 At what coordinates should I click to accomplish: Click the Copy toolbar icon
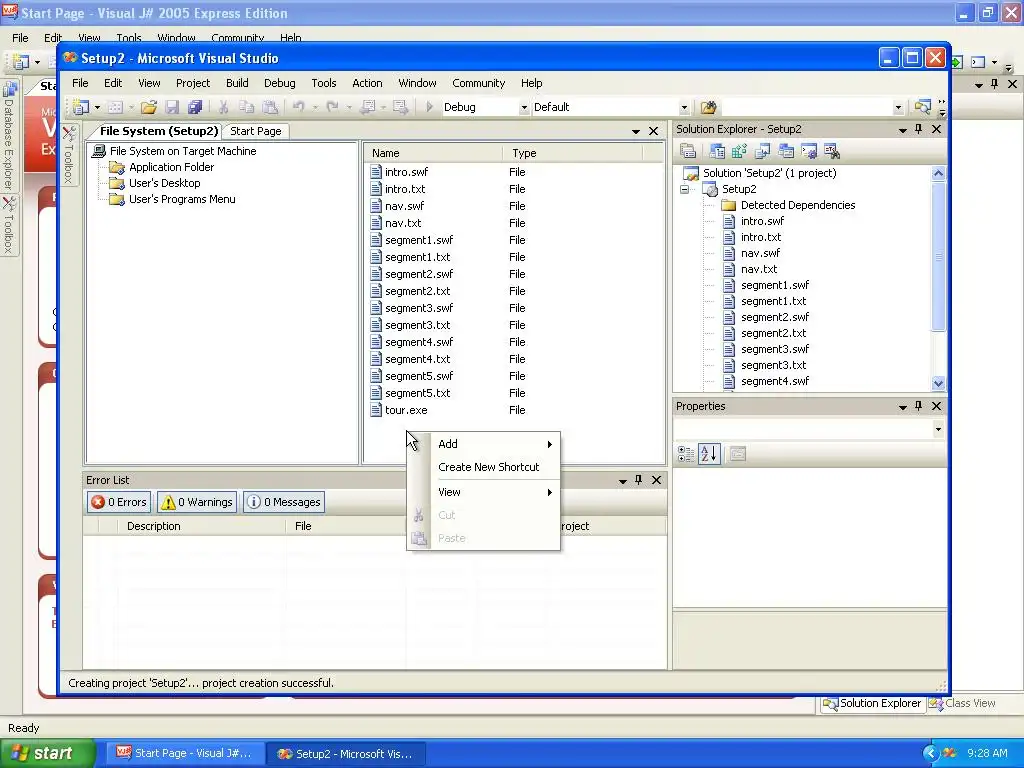click(x=246, y=107)
